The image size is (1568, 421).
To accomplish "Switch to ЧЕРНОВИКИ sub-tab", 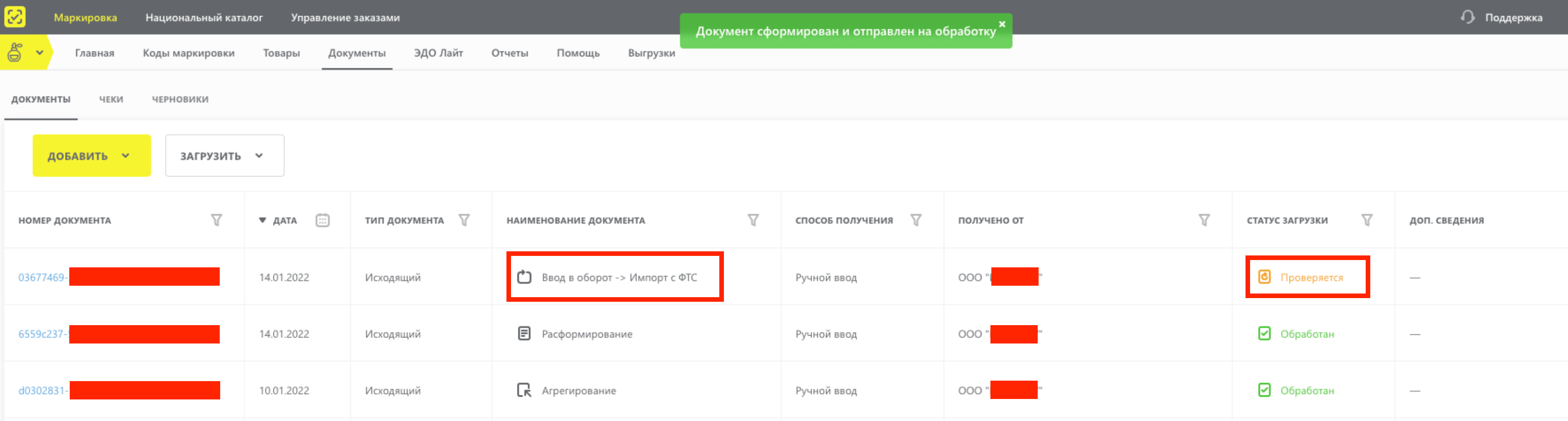I will pyautogui.click(x=180, y=99).
